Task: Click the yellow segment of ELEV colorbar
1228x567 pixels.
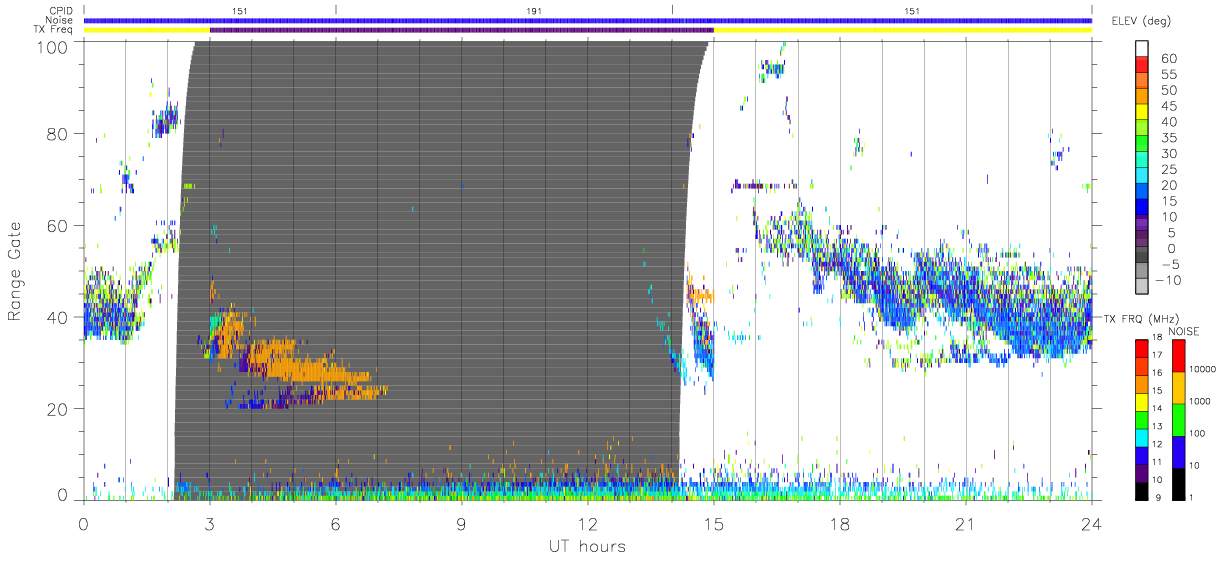Action: point(1142,113)
